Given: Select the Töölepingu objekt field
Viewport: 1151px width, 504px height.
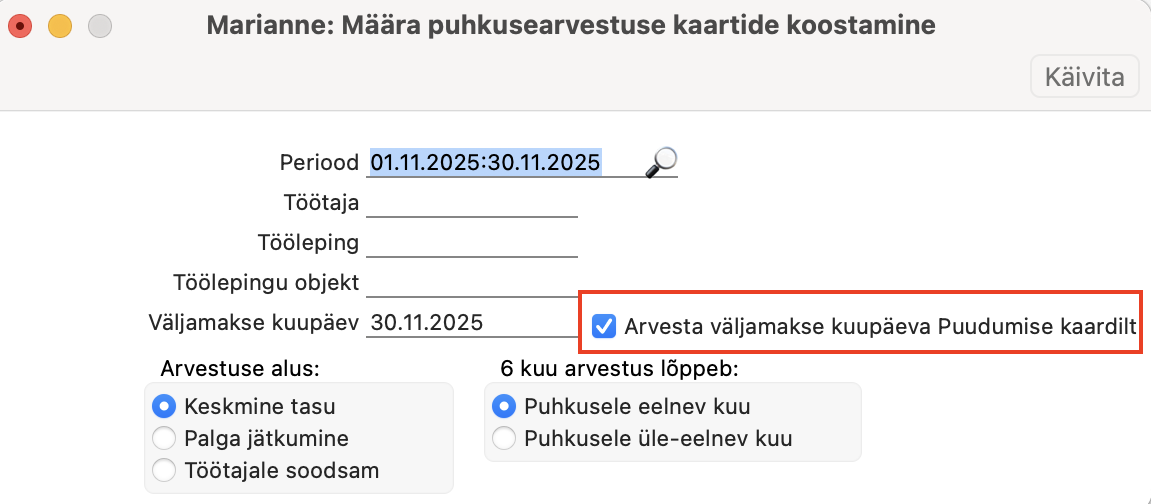Looking at the screenshot, I should point(472,283).
